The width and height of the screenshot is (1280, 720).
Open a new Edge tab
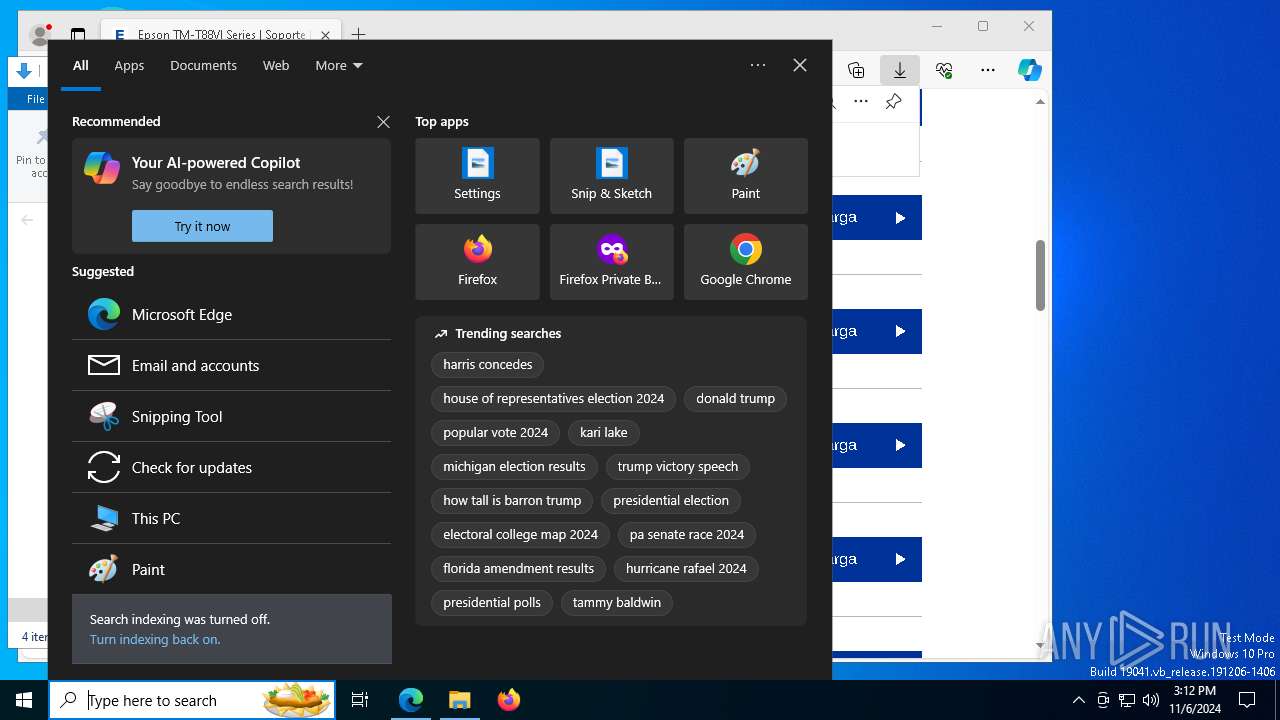pyautogui.click(x=358, y=35)
